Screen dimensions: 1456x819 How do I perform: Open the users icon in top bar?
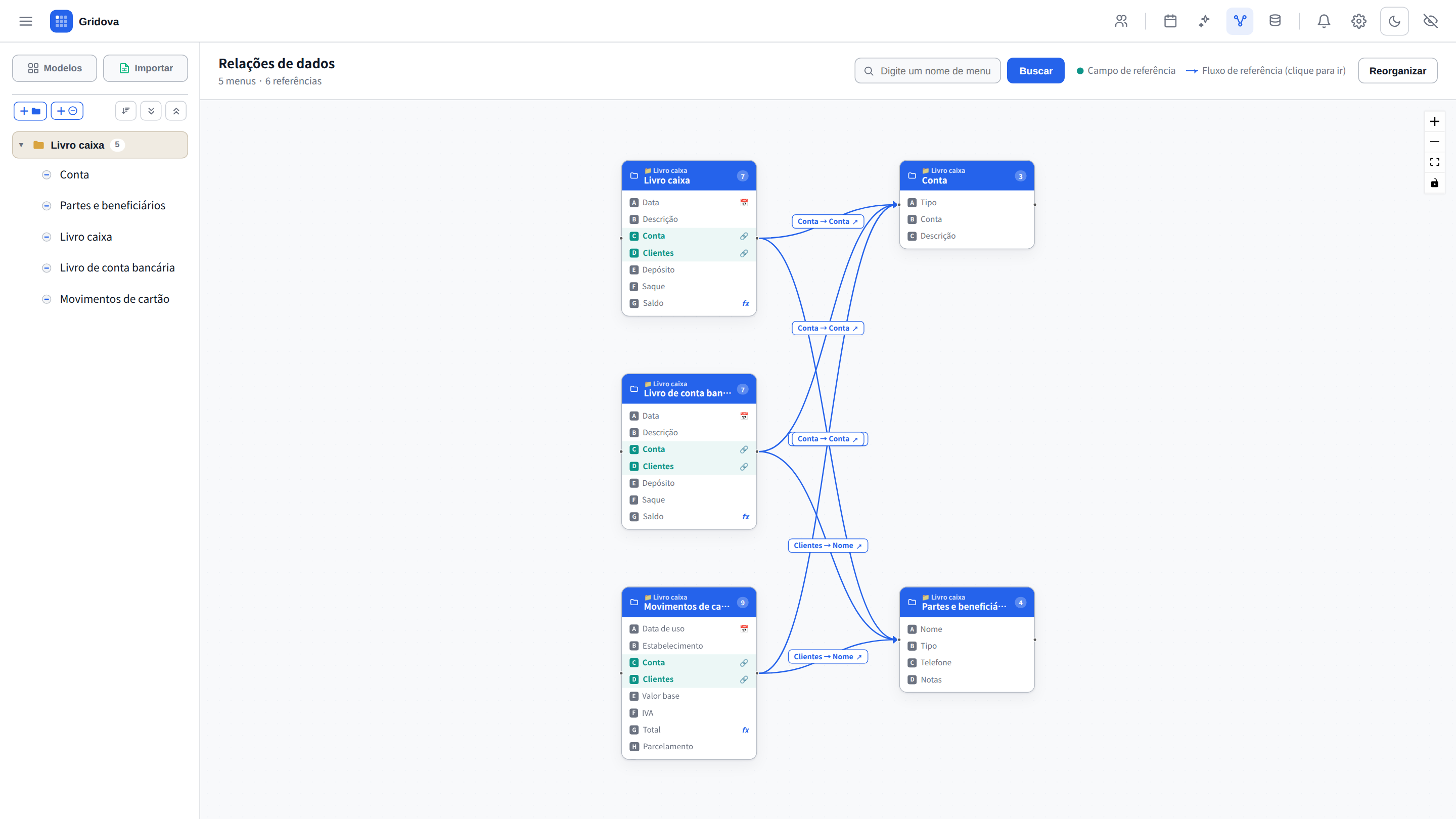[1121, 21]
